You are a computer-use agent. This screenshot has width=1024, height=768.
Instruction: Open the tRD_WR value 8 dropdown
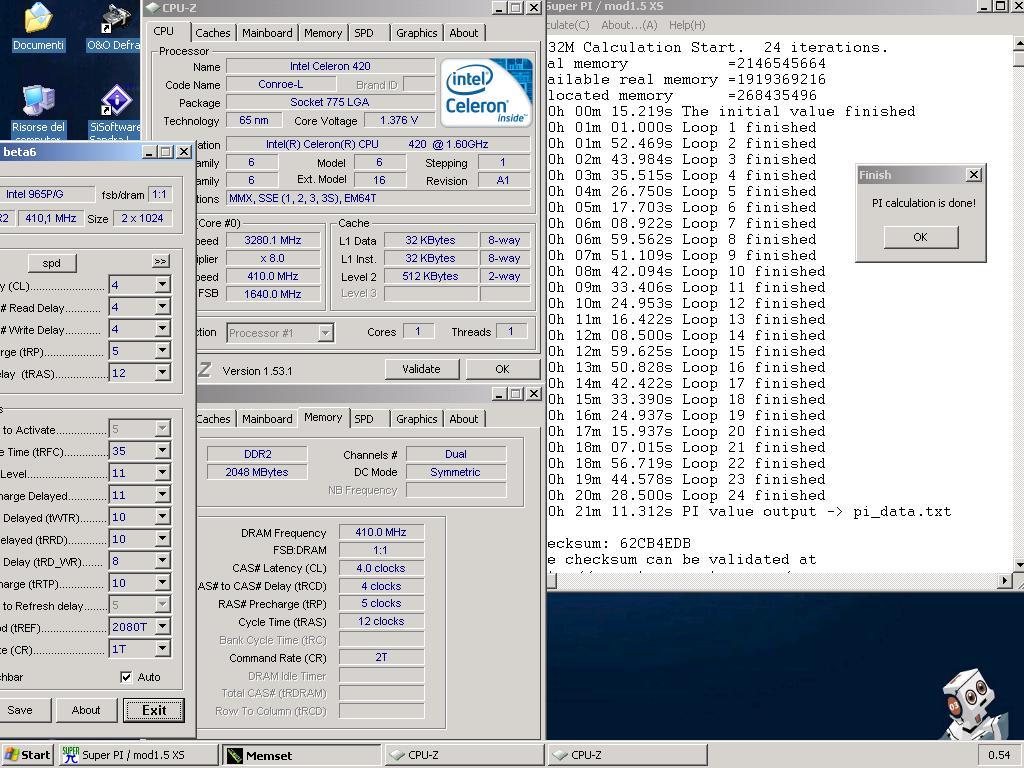tap(163, 561)
